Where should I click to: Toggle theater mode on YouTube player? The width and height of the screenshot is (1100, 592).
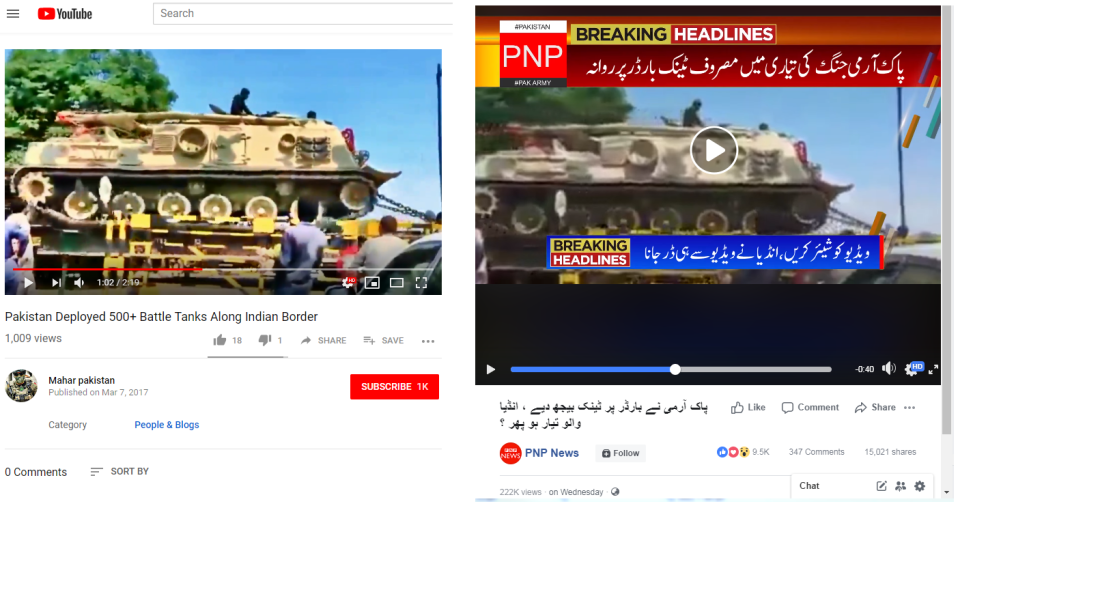(396, 283)
